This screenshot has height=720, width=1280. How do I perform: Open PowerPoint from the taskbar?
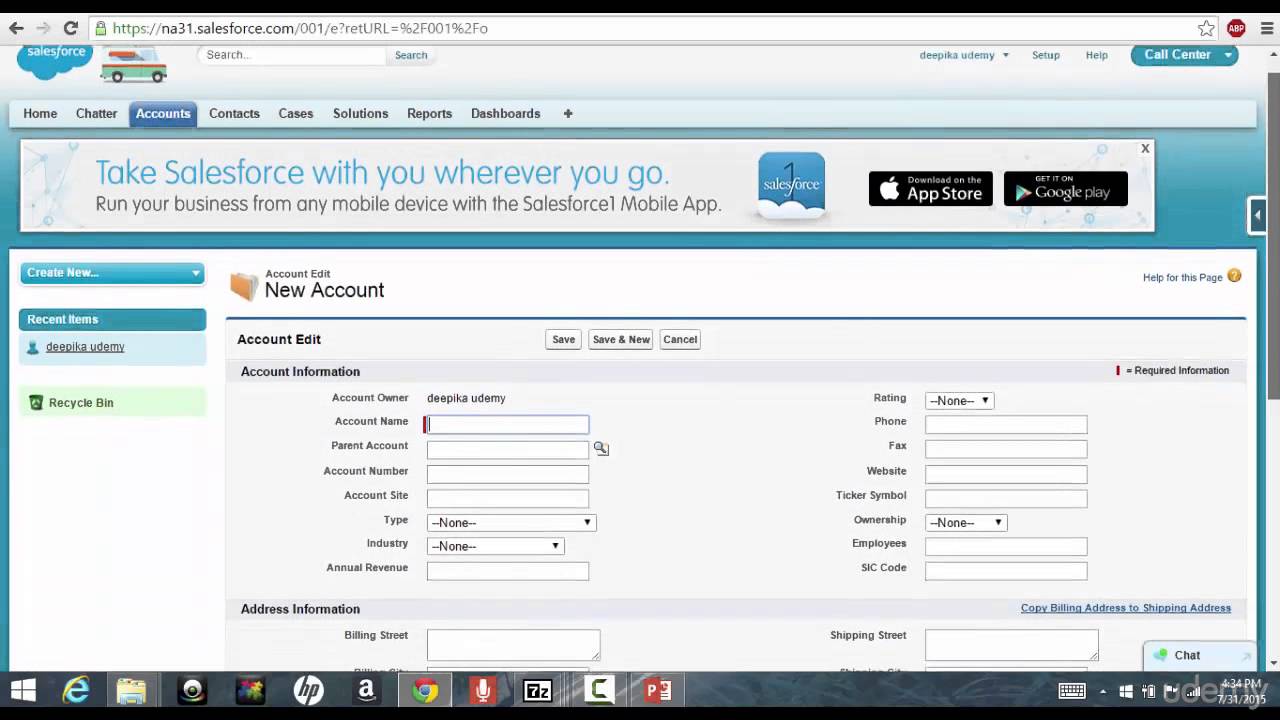(x=657, y=691)
